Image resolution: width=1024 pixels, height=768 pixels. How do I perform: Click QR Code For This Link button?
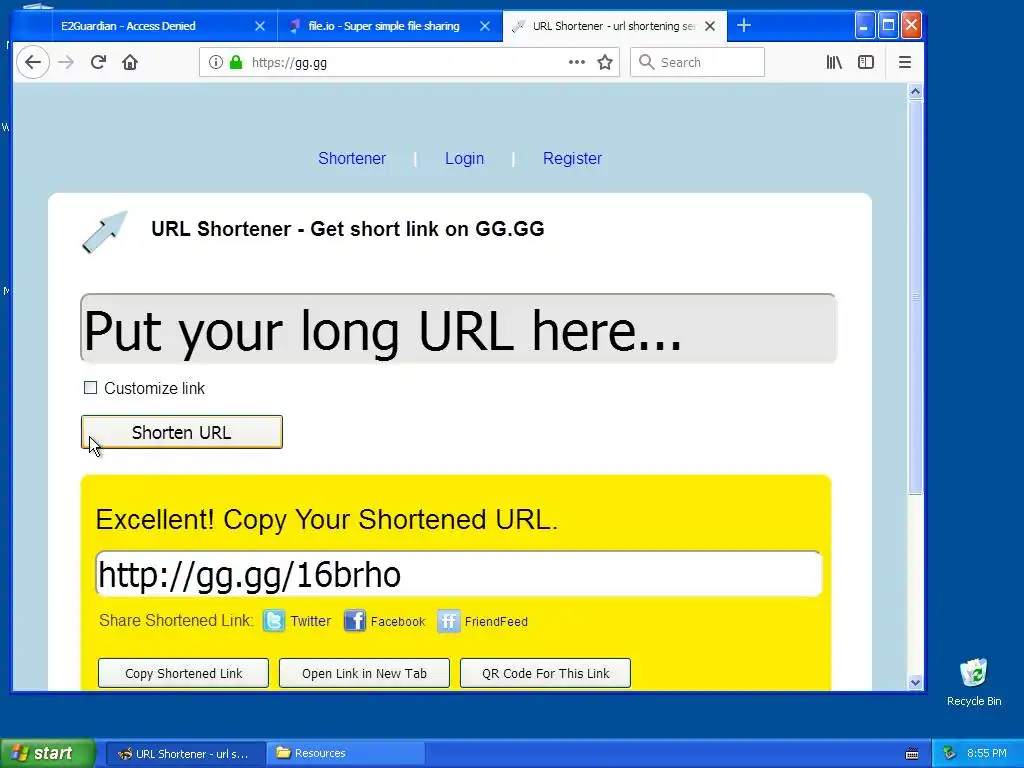pos(545,673)
